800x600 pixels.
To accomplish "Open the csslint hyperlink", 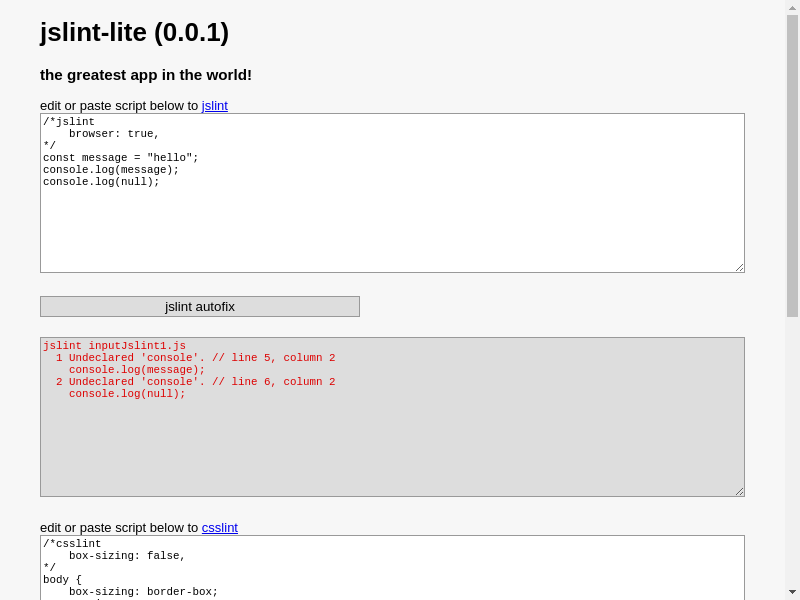I will pos(220,528).
